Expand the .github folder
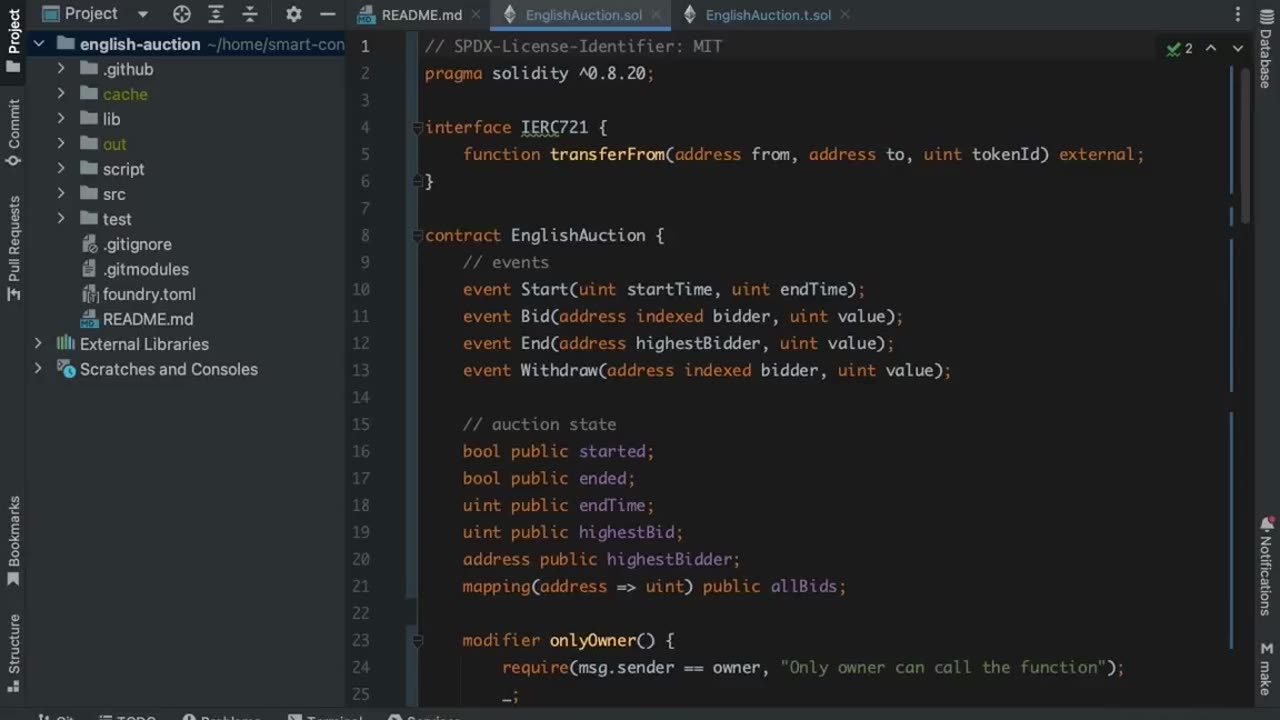Viewport: 1280px width, 720px height. point(61,69)
